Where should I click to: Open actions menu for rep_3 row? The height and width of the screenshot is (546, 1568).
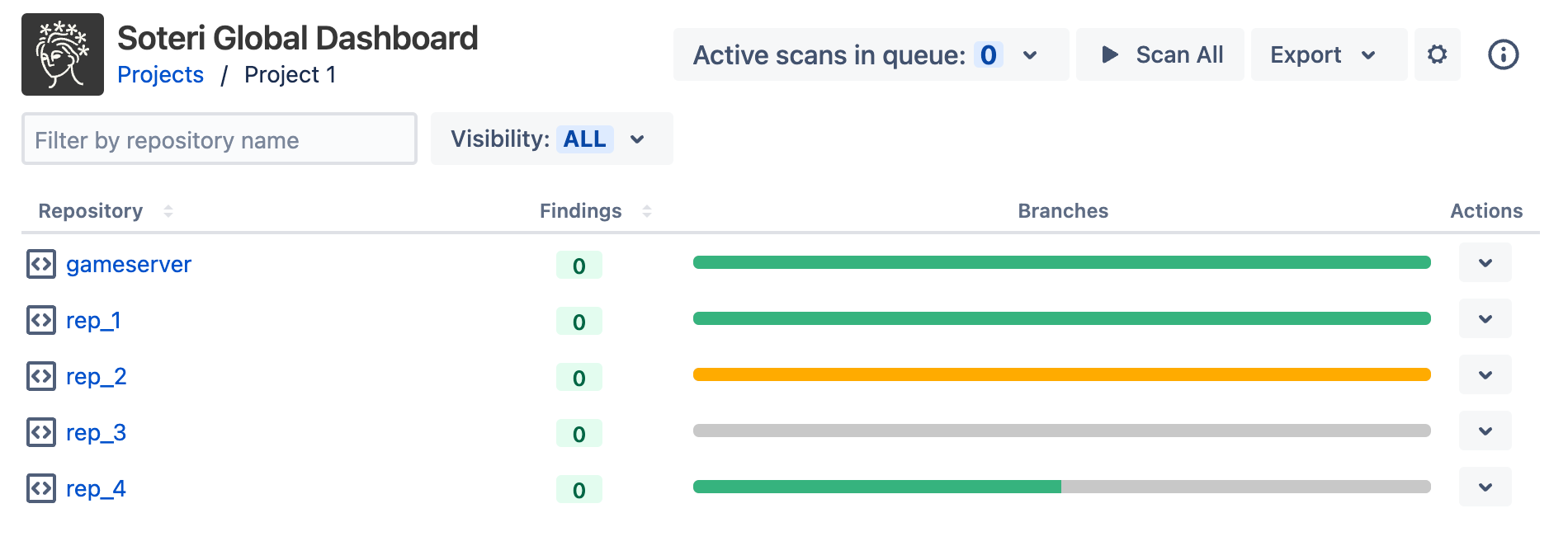(1485, 431)
